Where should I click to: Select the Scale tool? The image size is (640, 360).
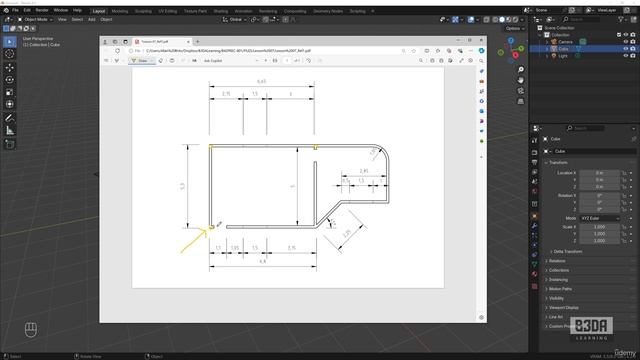pyautogui.click(x=9, y=92)
